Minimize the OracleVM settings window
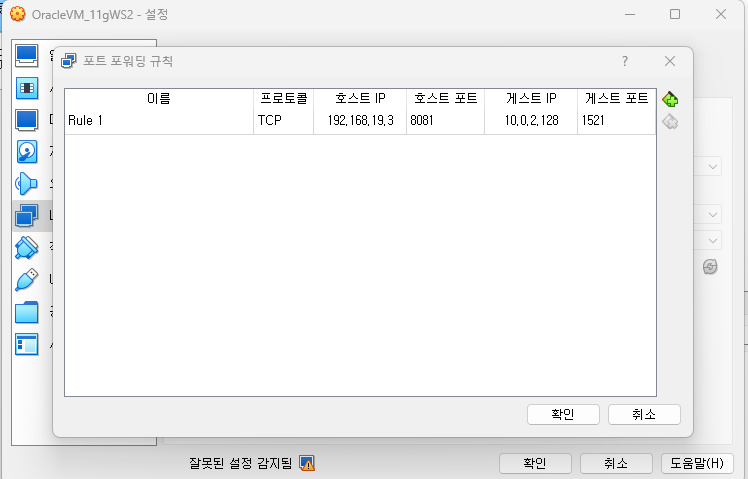Image resolution: width=748 pixels, height=479 pixels. (x=630, y=14)
